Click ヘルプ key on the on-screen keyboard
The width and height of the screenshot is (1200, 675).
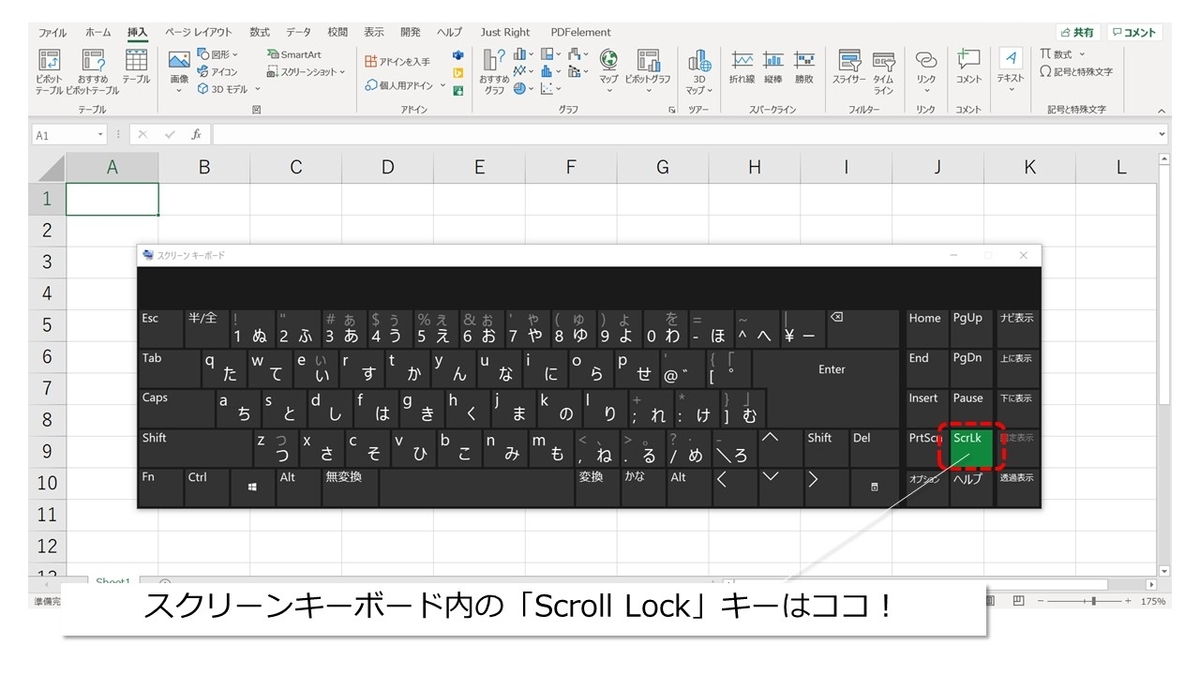(970, 488)
